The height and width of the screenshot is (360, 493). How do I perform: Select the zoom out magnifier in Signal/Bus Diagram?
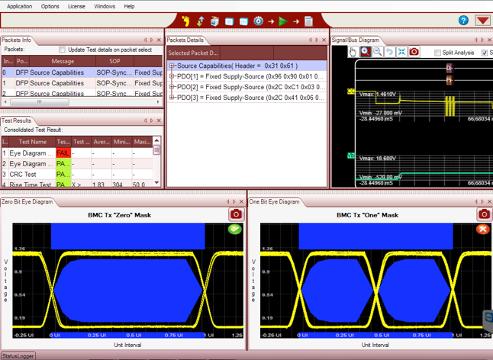click(x=378, y=52)
